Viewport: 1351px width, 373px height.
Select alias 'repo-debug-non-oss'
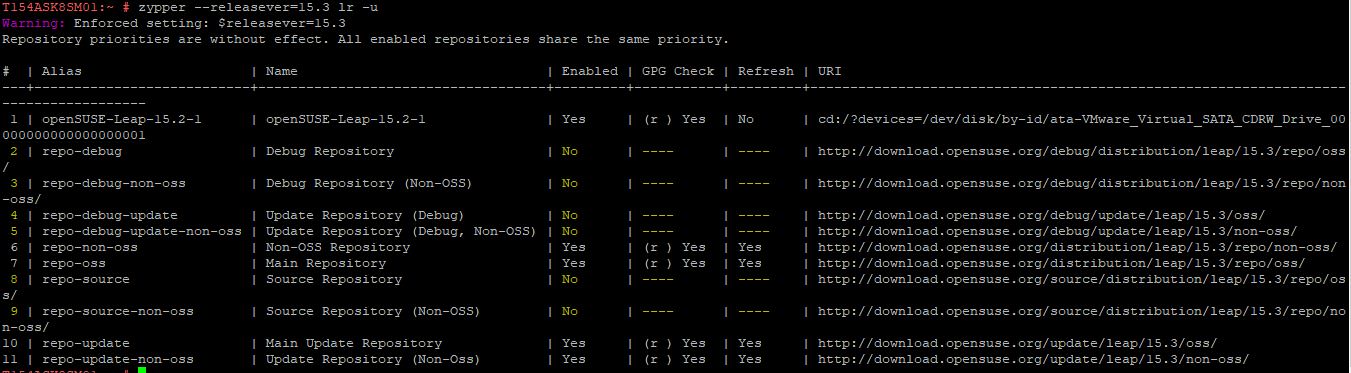(x=113, y=183)
